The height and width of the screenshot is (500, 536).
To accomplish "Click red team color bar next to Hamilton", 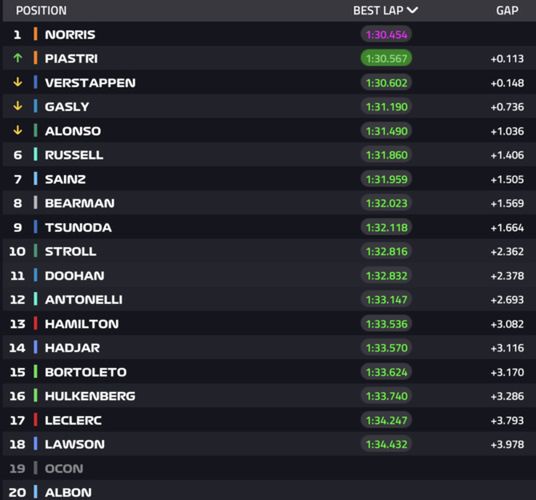I will [35, 323].
